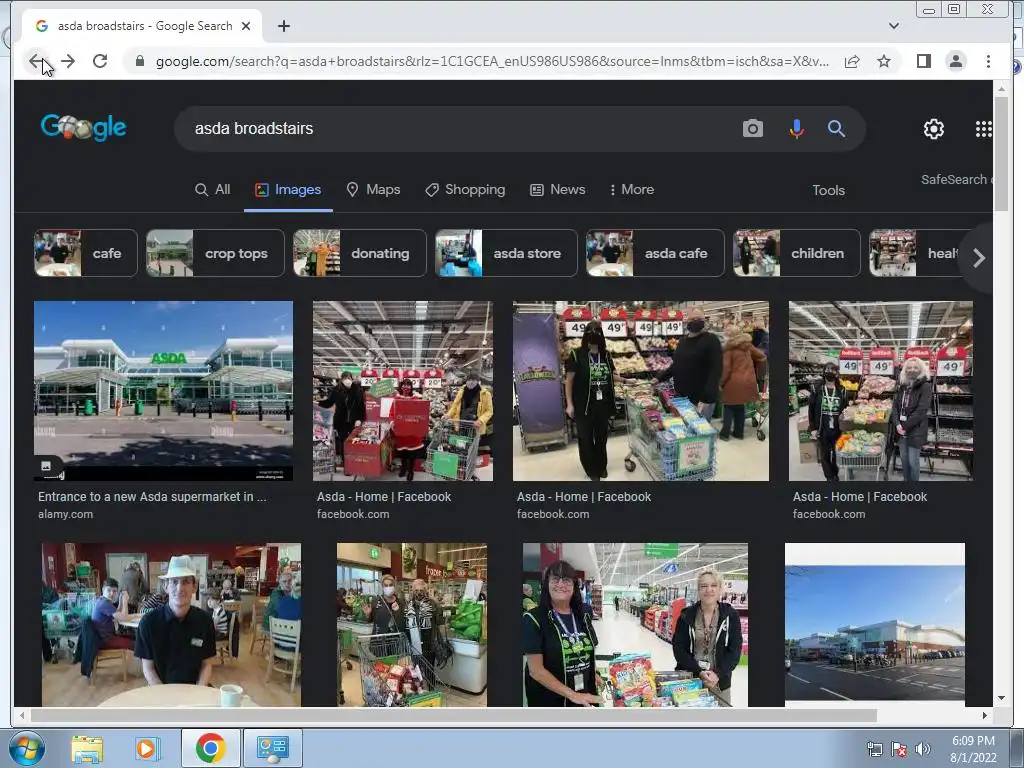Go to the Google home logo
The width and height of the screenshot is (1024, 768).
83,127
